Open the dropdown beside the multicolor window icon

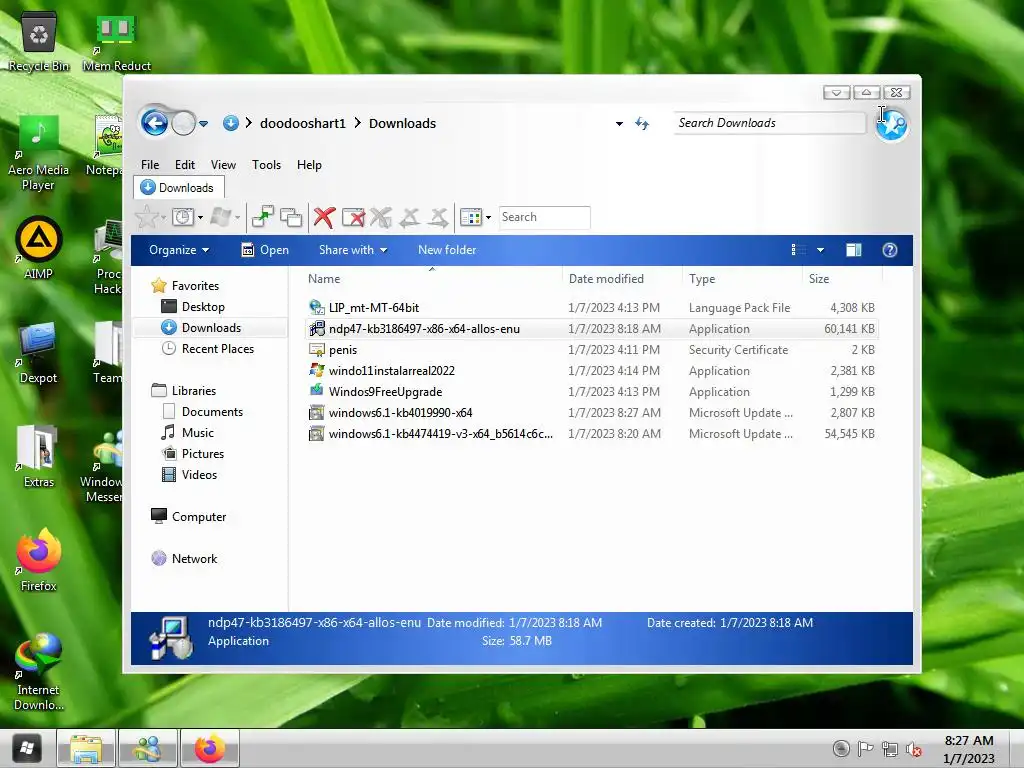(488, 217)
